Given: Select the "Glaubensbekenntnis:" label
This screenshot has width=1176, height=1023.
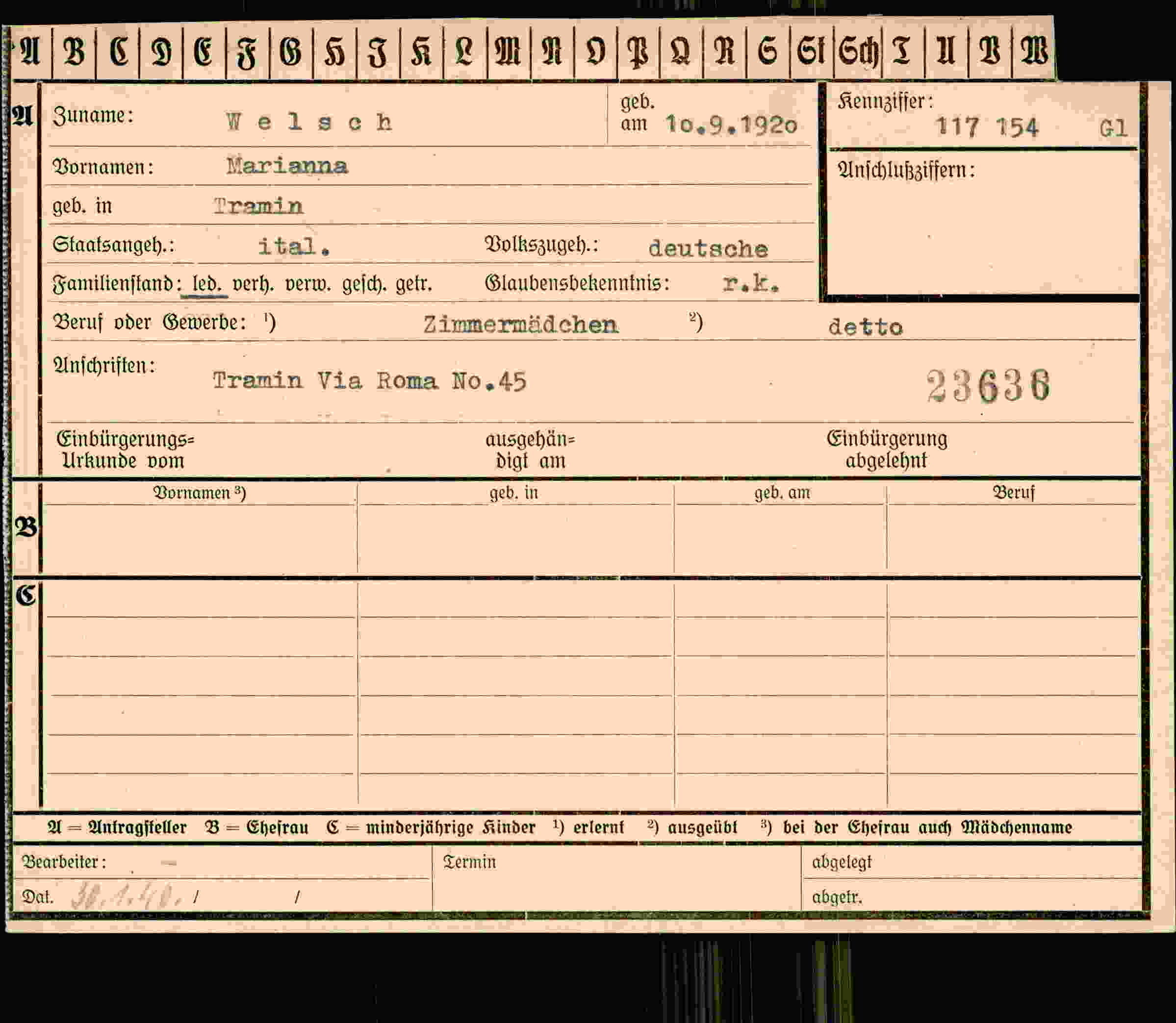Looking at the screenshot, I should coord(577,283).
